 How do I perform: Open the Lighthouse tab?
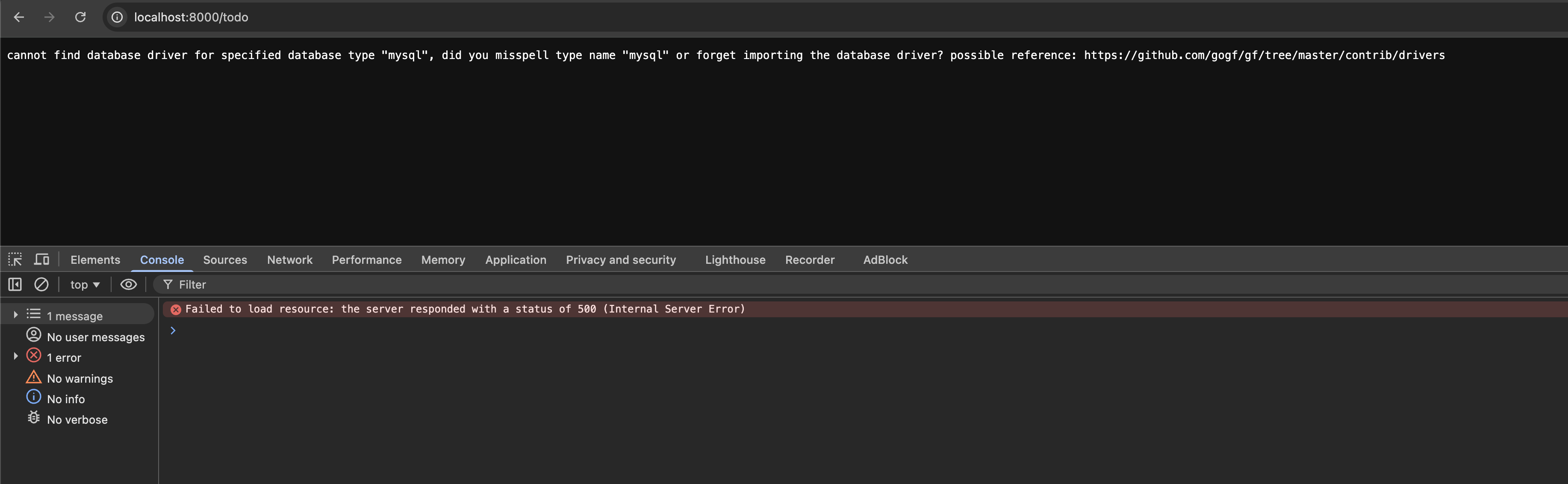pyautogui.click(x=735, y=260)
